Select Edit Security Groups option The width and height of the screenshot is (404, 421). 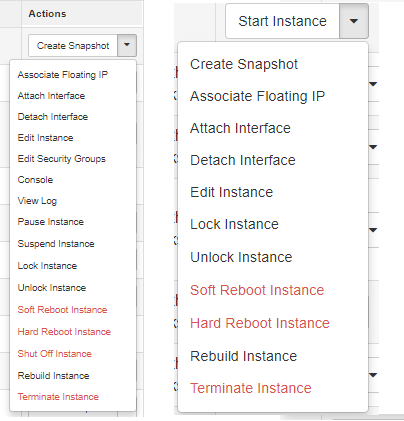click(x=62, y=159)
